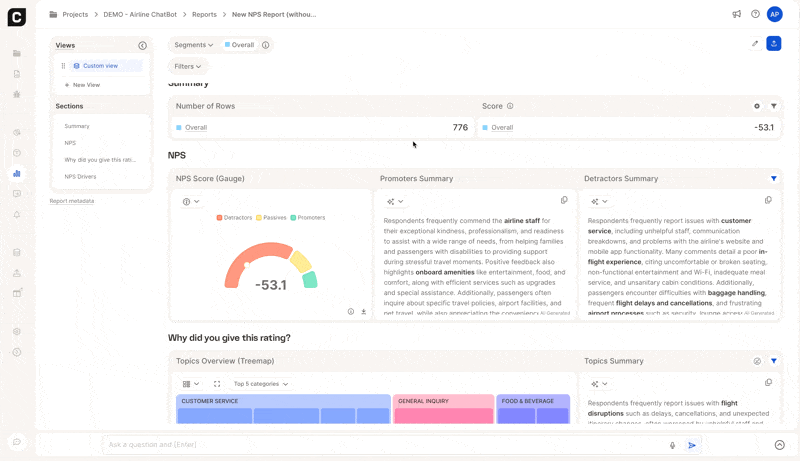This screenshot has width=800, height=461.
Task: Toggle the Passives legend item
Action: (272, 217)
